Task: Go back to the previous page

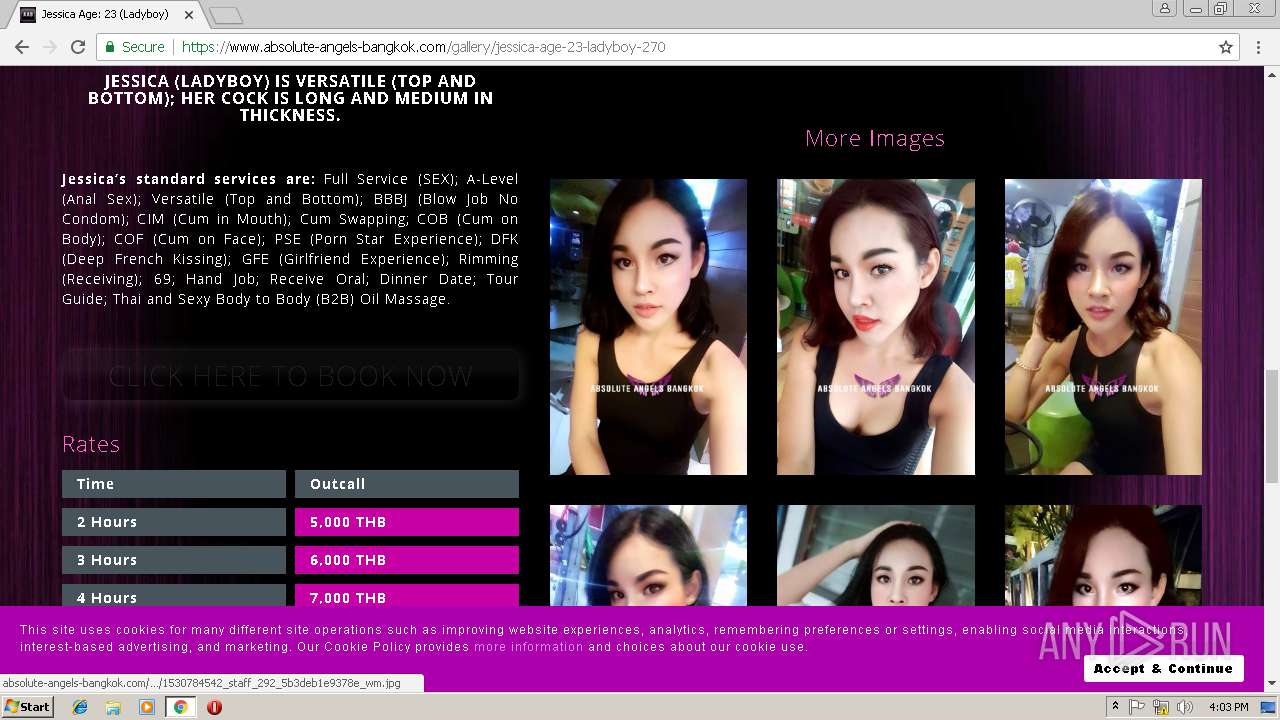Action: 22,47
